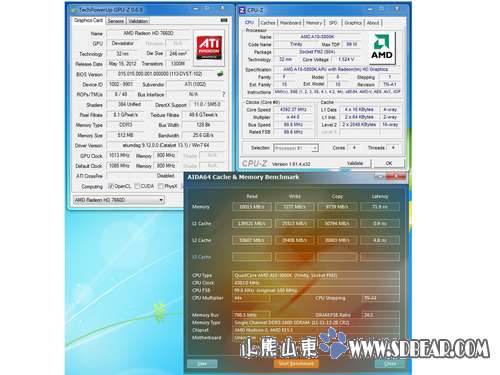Click the BIOS save chip icon
Viewport: 500px width, 375px height.
220,74
